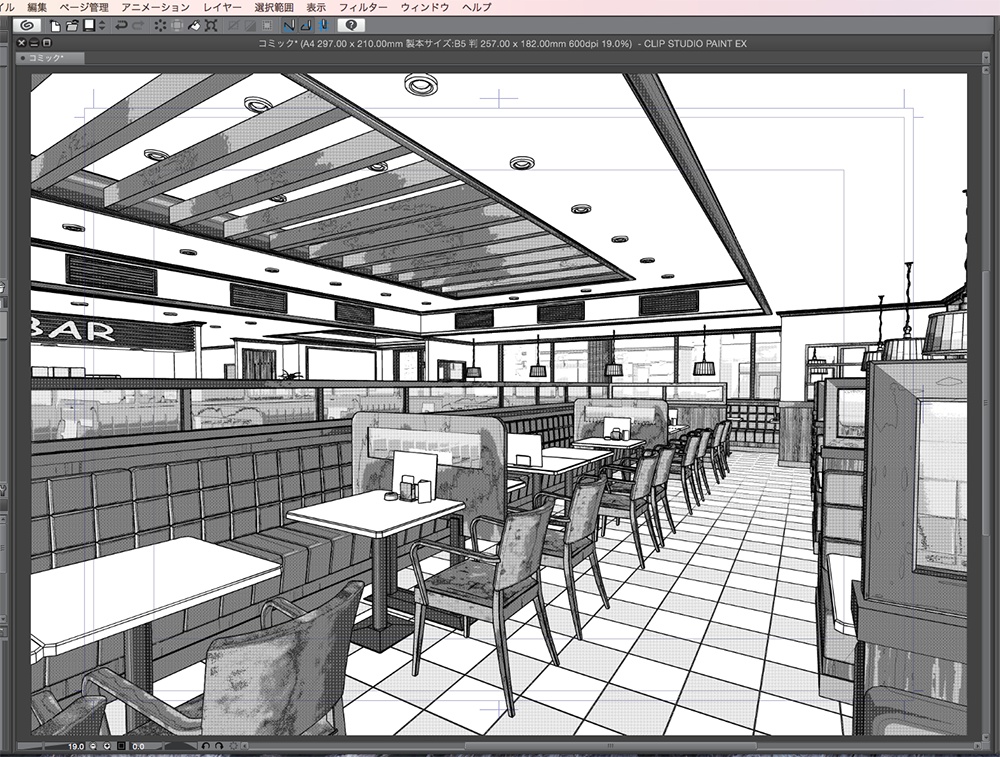Open the アニメーション menu
1000x757 pixels.
pos(156,8)
